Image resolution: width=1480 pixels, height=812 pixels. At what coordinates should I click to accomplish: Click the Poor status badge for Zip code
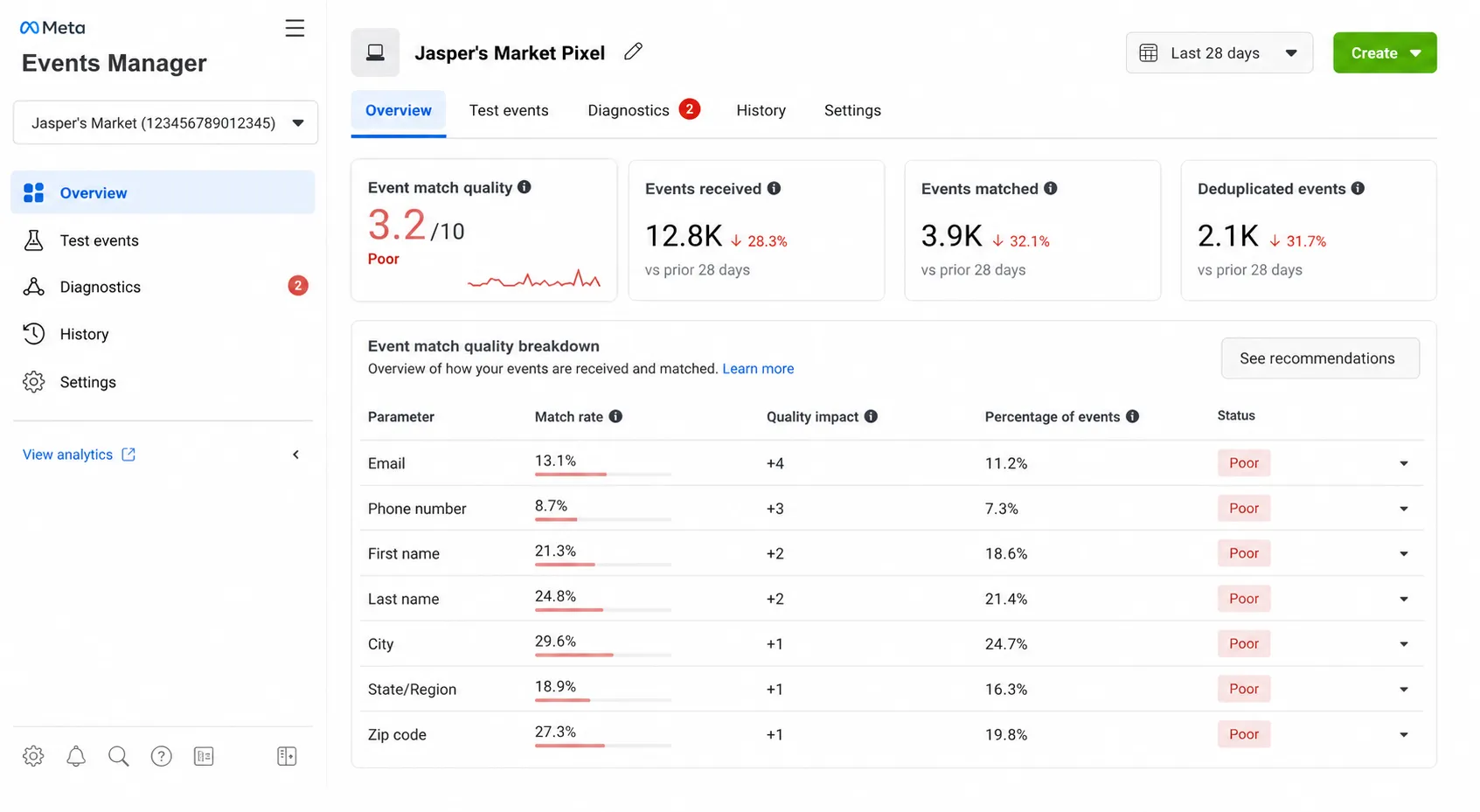[1244, 734]
